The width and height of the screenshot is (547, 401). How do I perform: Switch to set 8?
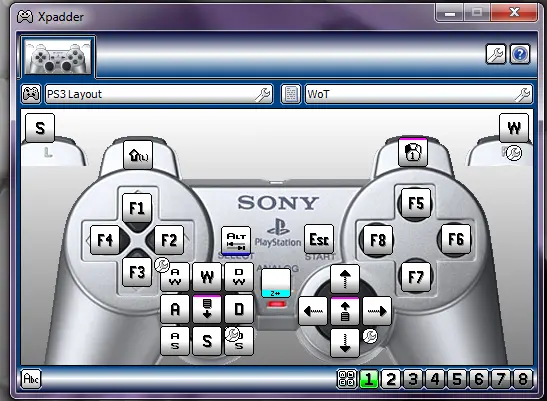coord(523,379)
